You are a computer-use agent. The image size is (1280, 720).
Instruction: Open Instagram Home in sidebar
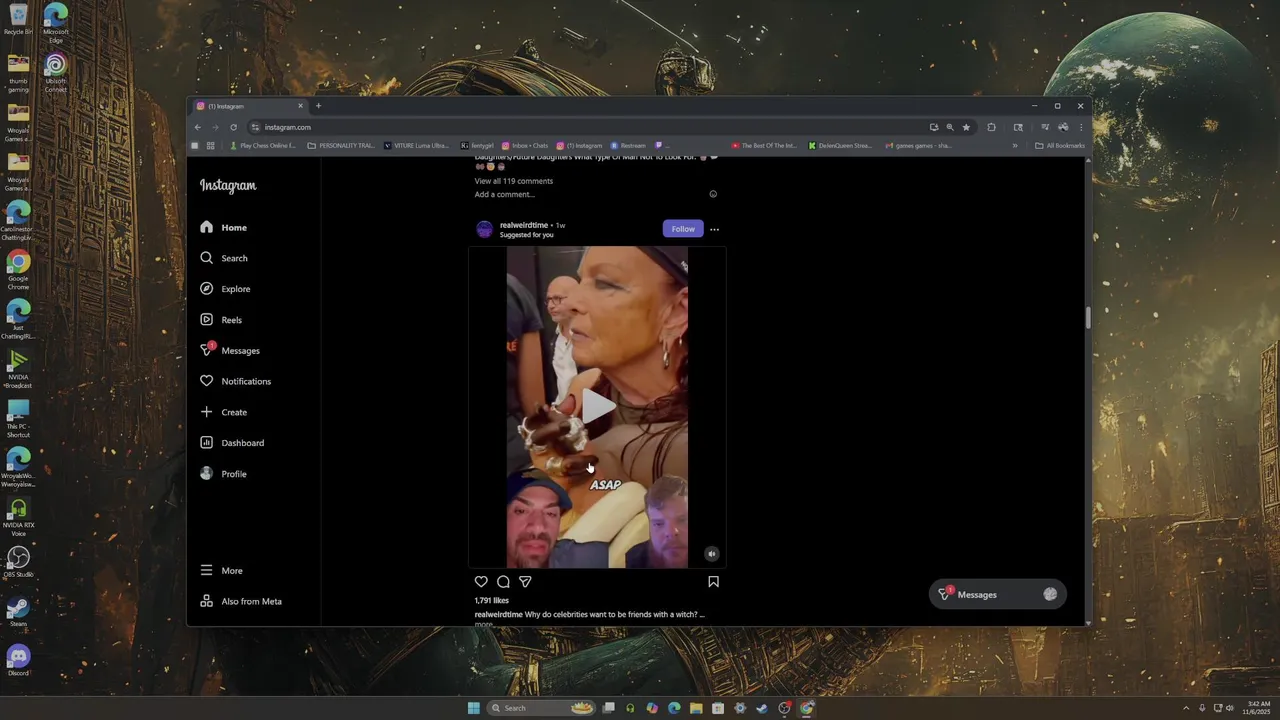point(224,228)
